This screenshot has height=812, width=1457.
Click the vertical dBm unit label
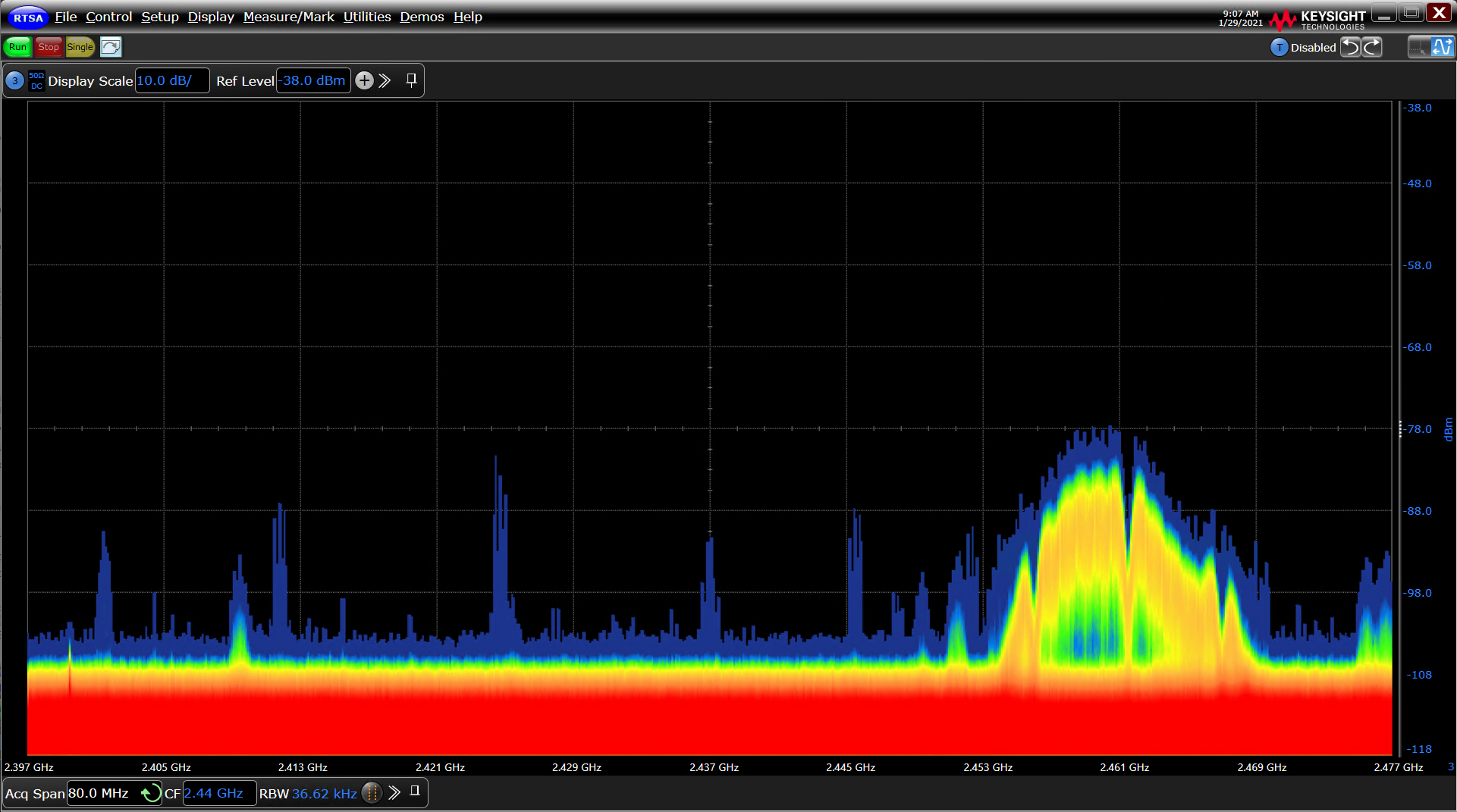pyautogui.click(x=1448, y=429)
